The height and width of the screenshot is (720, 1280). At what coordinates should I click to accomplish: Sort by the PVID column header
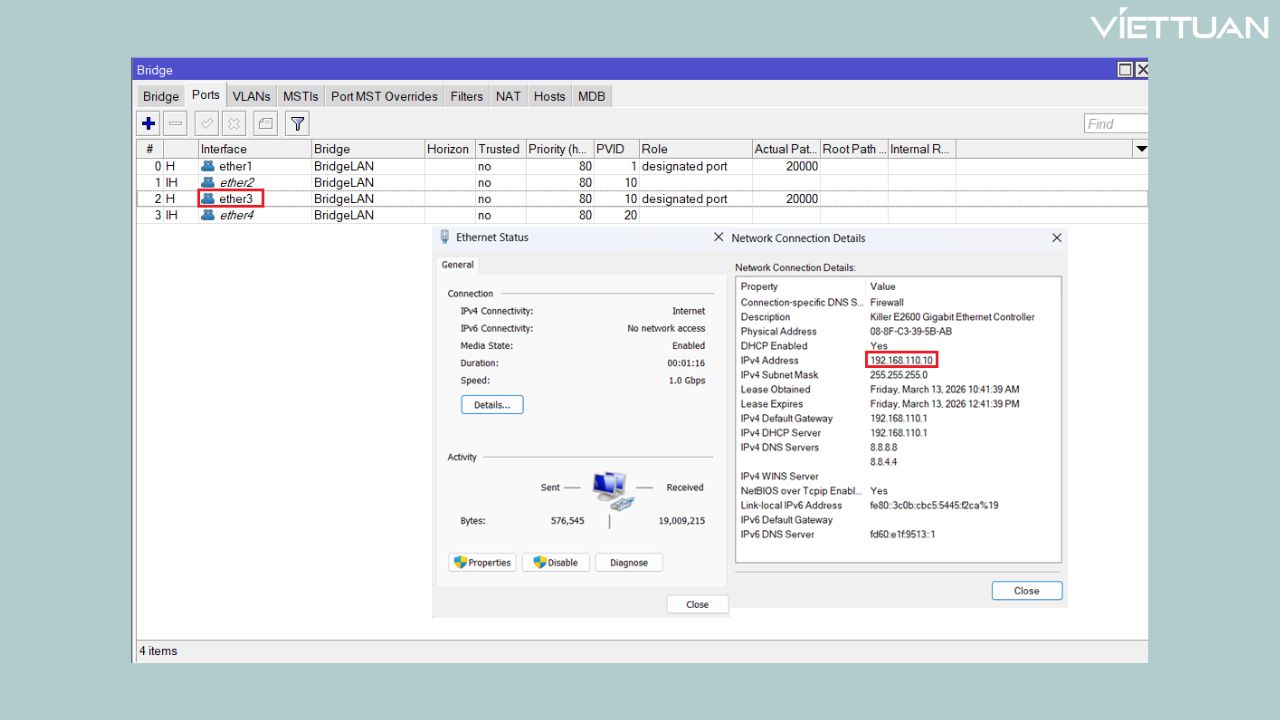click(x=610, y=149)
